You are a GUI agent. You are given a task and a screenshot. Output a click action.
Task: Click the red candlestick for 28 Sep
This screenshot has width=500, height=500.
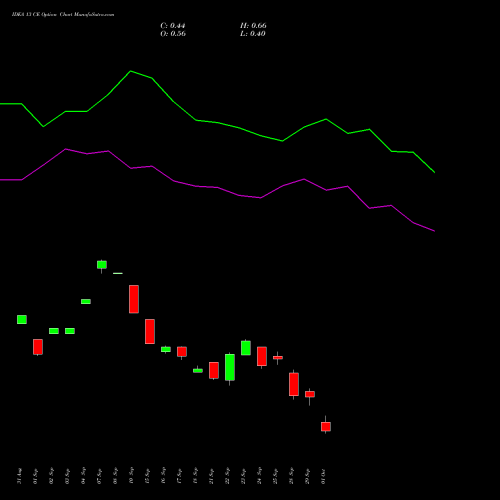(x=294, y=384)
